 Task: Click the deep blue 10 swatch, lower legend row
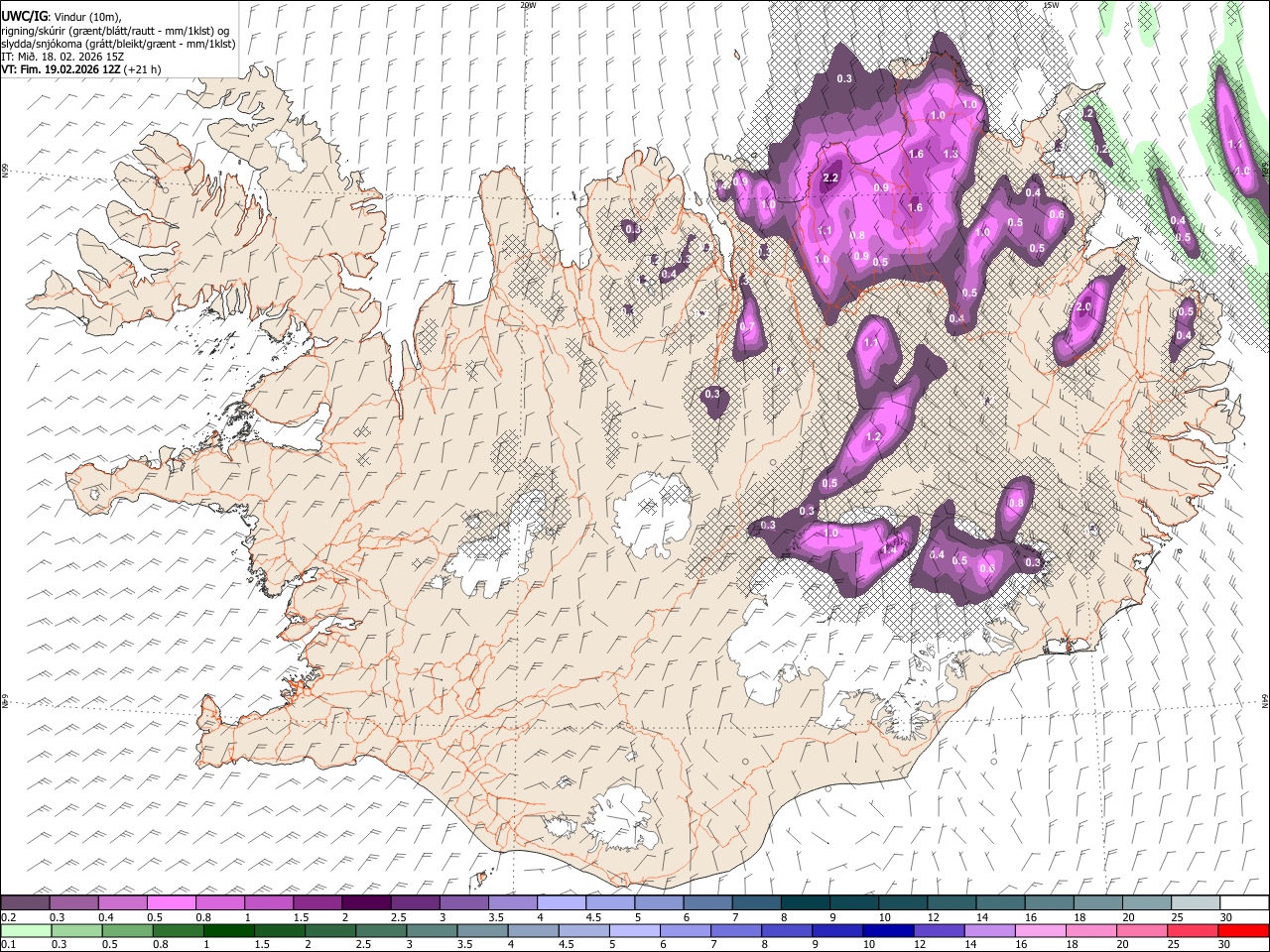click(887, 930)
